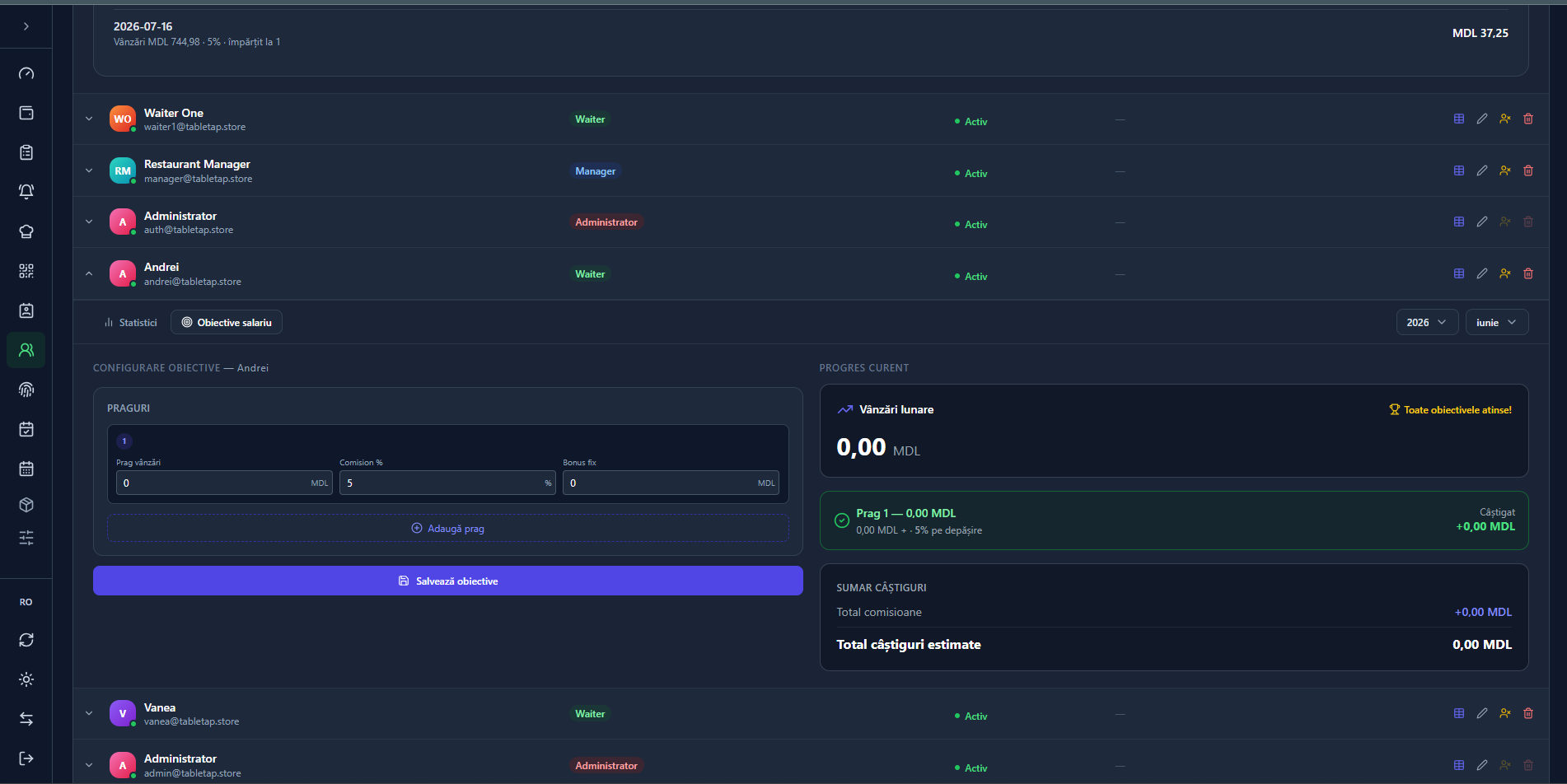The image size is (1567, 784).
Task: Click Adaugă prag to add a threshold
Action: pyautogui.click(x=448, y=529)
